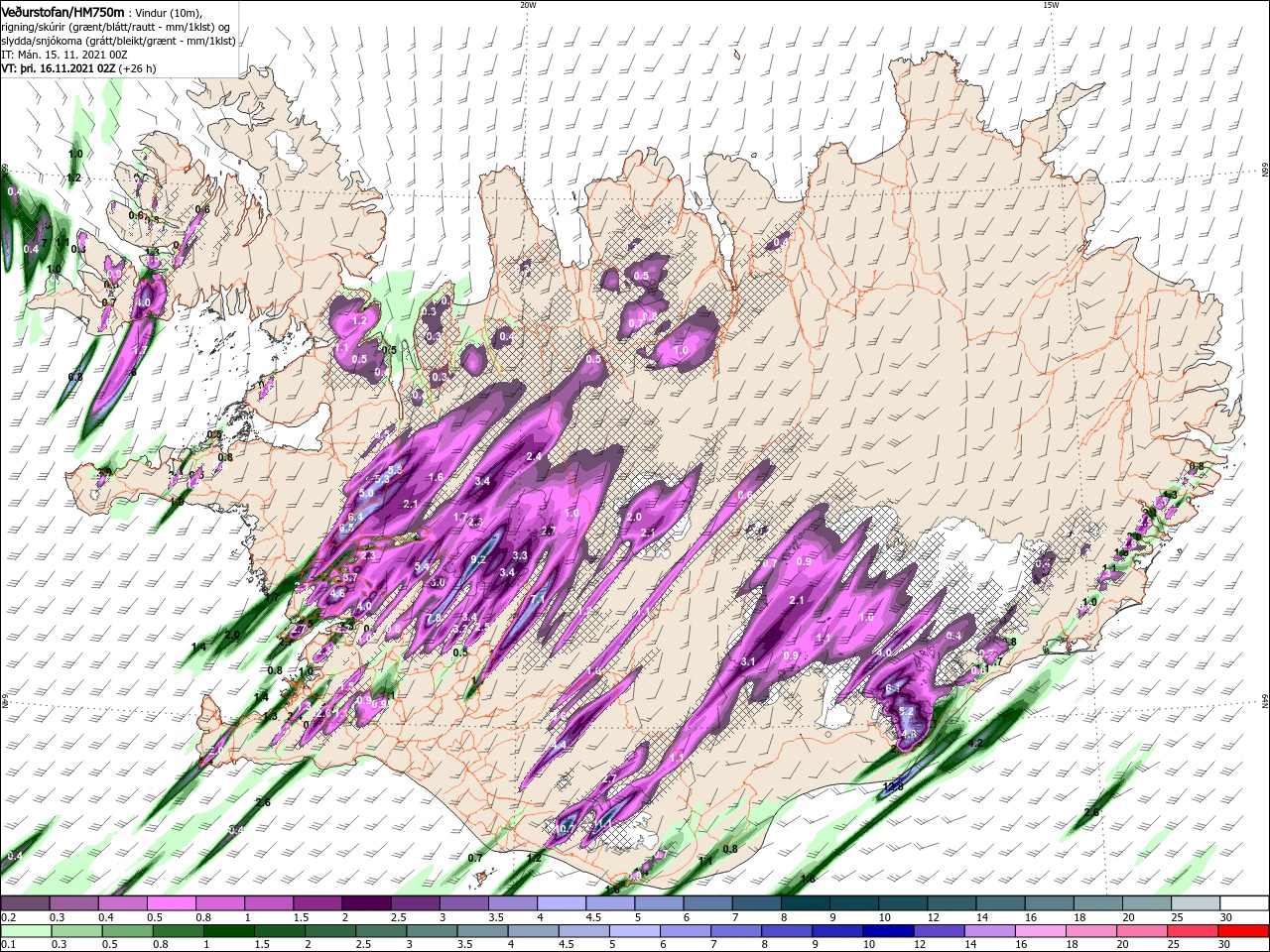This screenshot has width=1270, height=952.
Task: Click the 9.2 snowfall value on the map
Action: pyautogui.click(x=478, y=559)
